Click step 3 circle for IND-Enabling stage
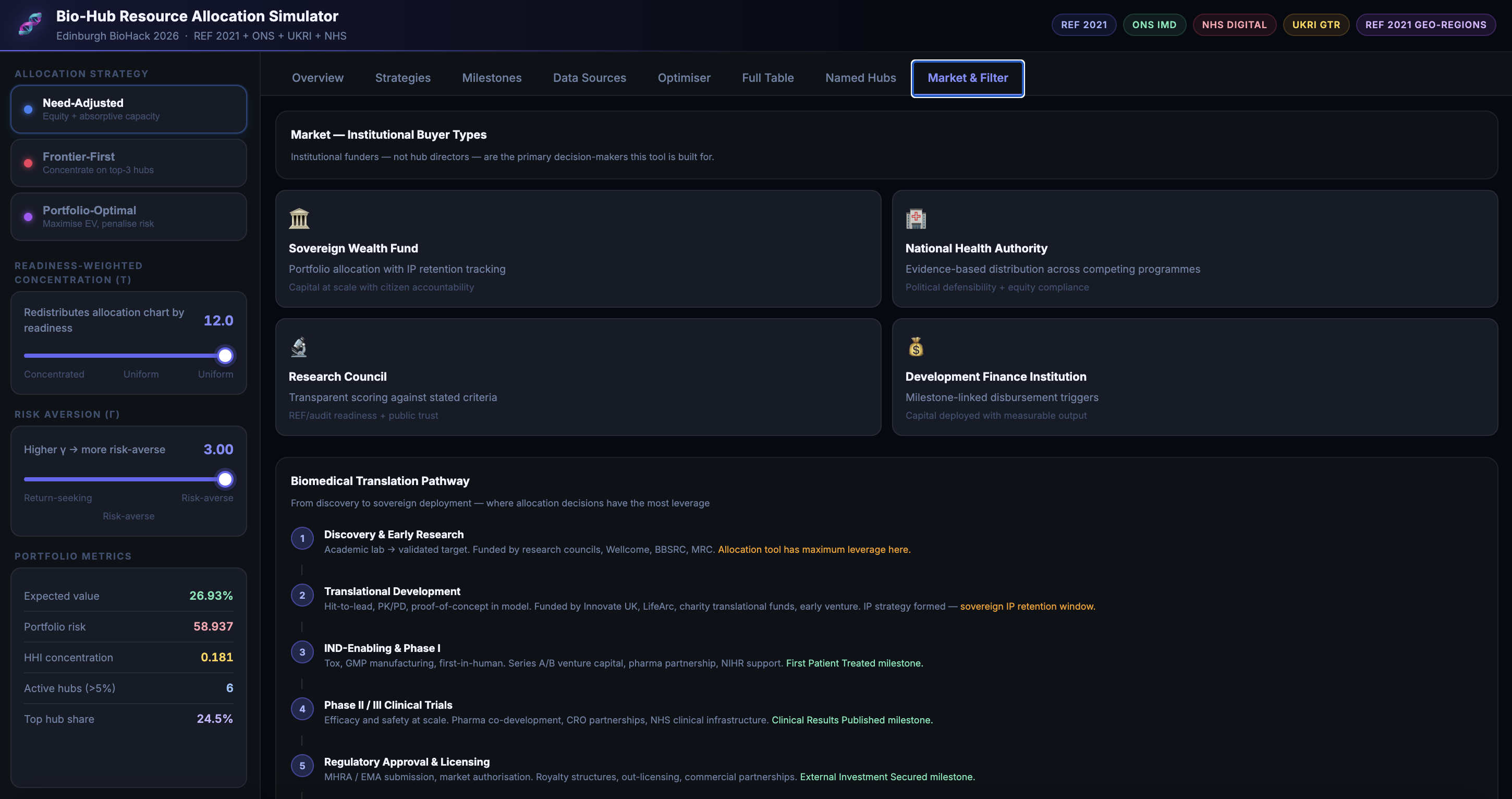This screenshot has height=799, width=1512. 302,651
